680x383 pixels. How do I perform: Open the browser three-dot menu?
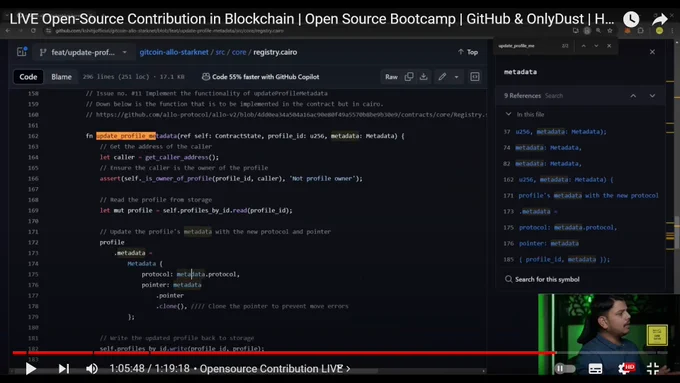[x=673, y=30]
